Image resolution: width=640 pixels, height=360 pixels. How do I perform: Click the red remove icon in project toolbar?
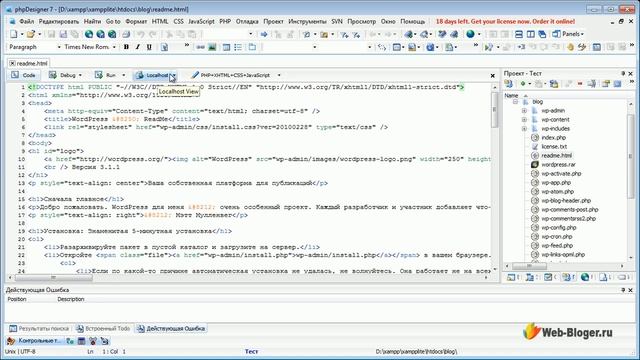(580, 84)
